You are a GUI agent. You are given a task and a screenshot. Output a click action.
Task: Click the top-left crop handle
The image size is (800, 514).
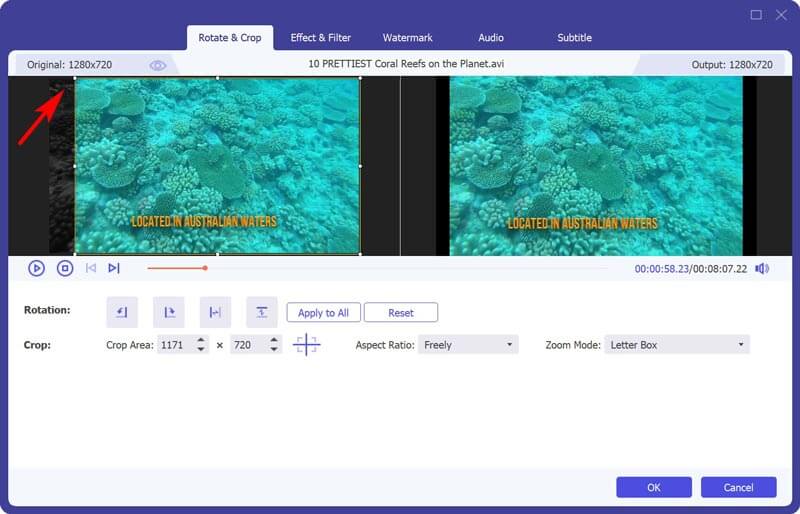pyautogui.click(x=75, y=78)
